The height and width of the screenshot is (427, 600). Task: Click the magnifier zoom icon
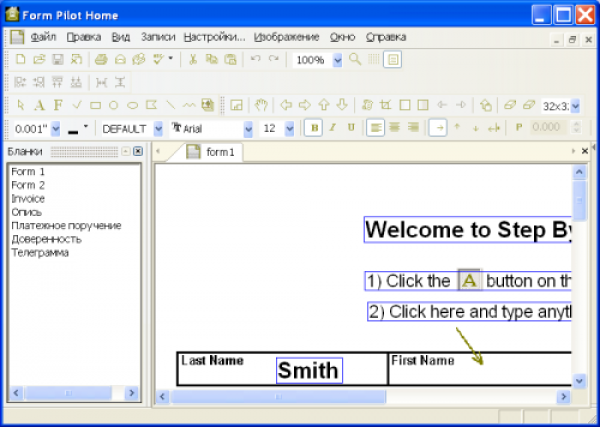point(356,60)
